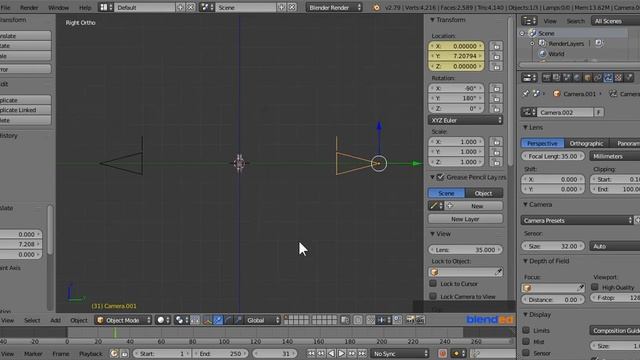640x360 pixels.
Task: Collapse the Depth of Field panel
Action: click(525, 261)
